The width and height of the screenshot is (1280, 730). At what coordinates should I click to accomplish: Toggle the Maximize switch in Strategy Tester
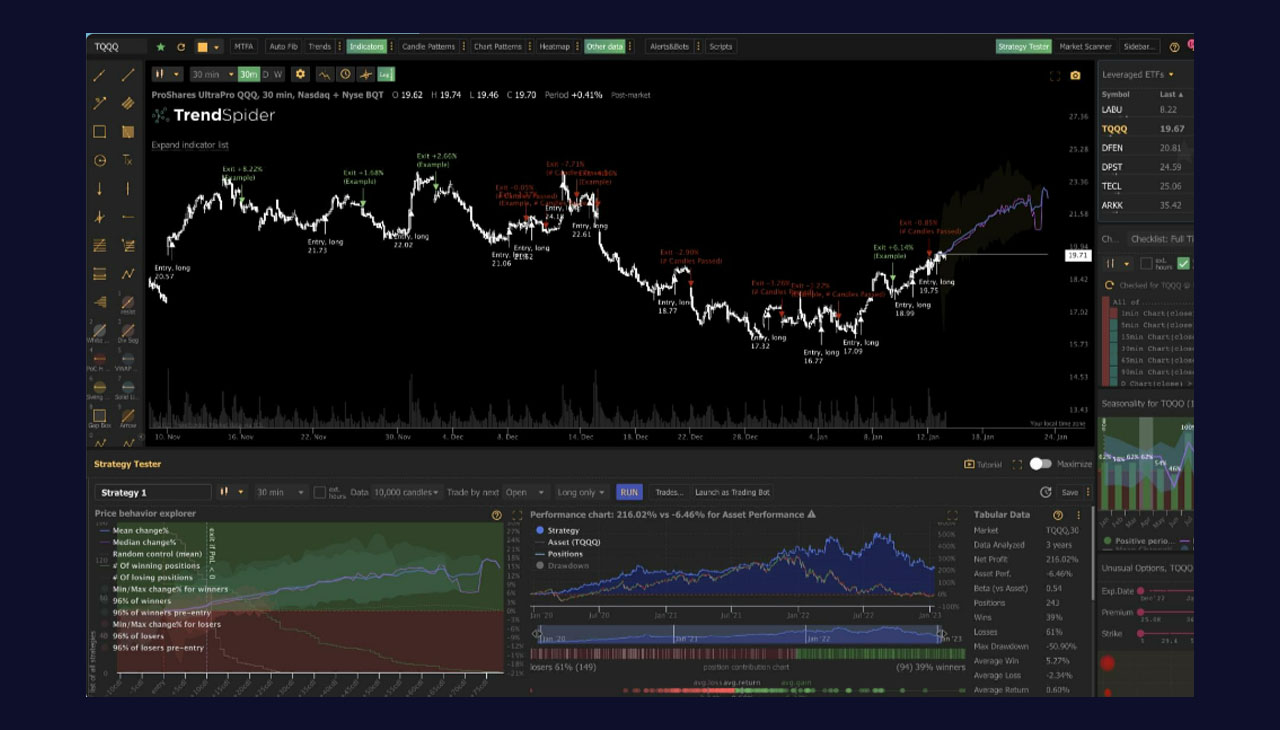1040,464
